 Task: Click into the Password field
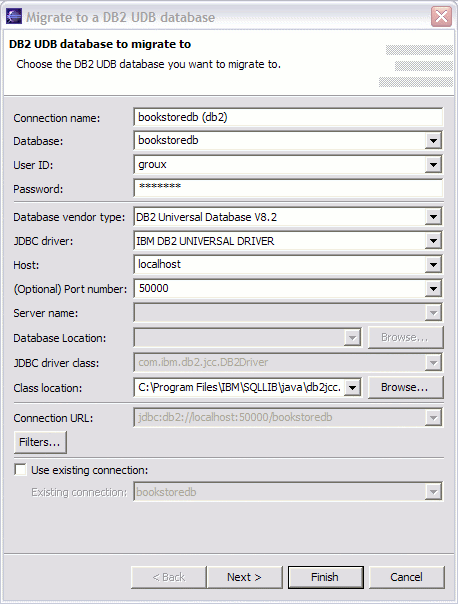click(x=288, y=188)
